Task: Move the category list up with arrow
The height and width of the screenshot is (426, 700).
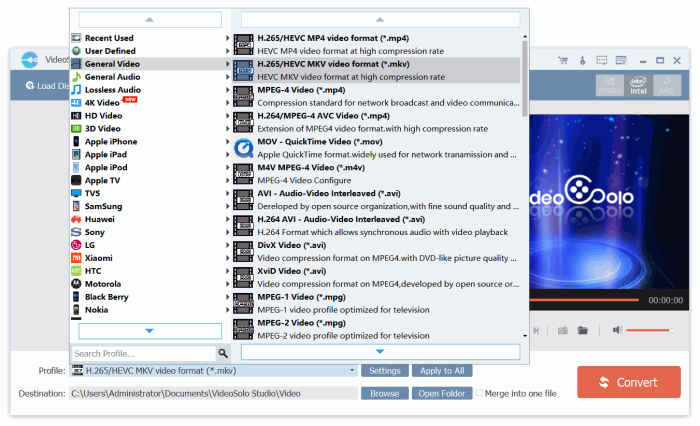Action: (150, 20)
